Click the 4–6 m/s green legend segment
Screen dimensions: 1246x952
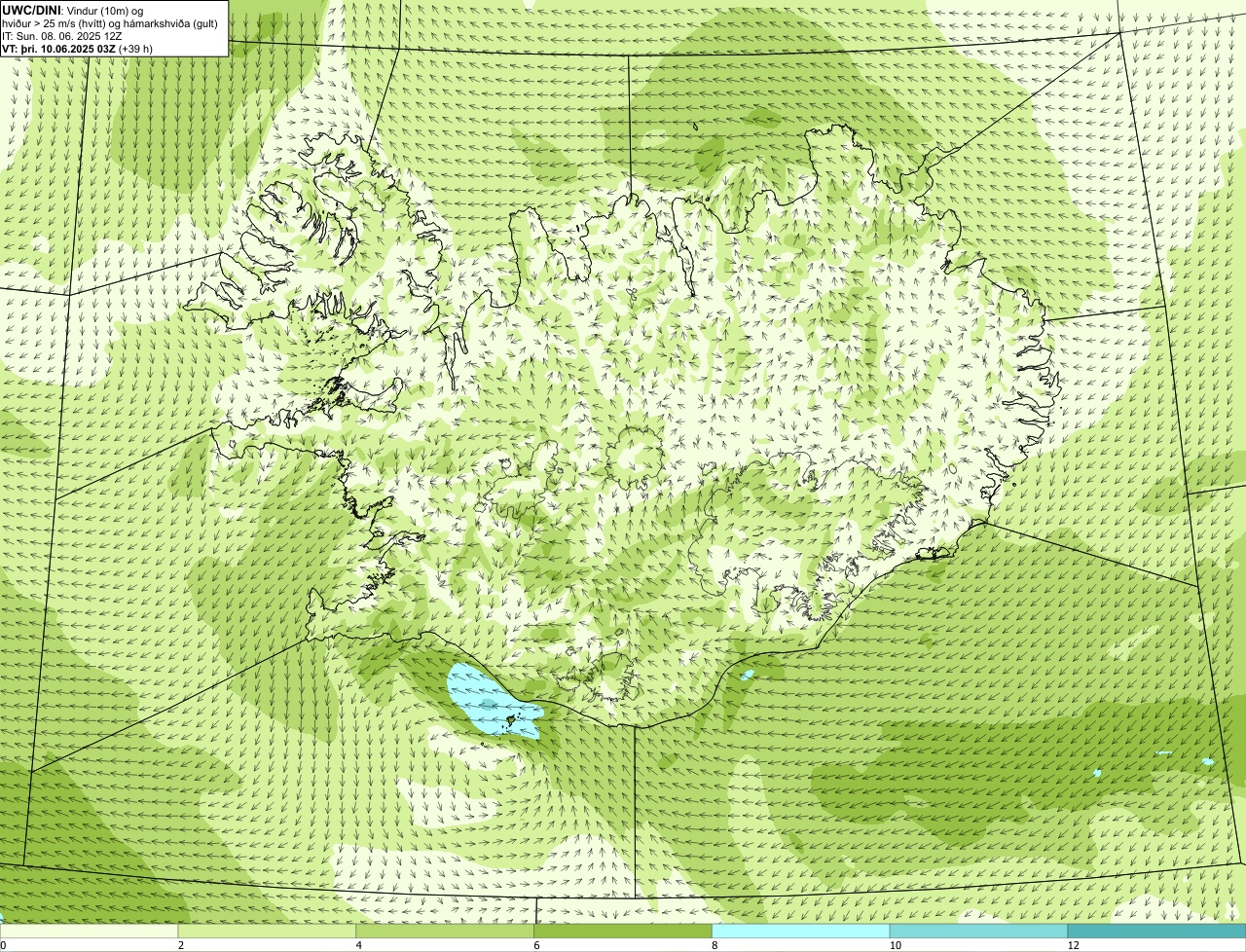coord(446,932)
